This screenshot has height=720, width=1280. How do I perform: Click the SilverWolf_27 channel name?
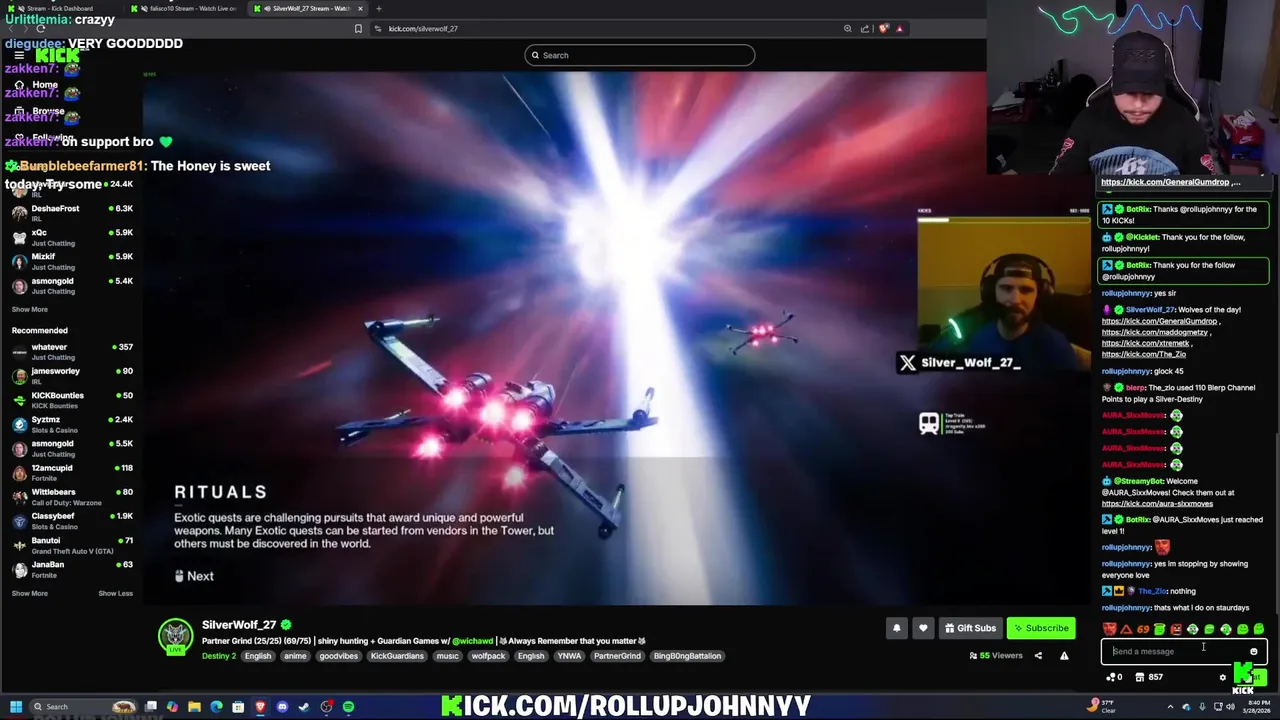click(x=239, y=625)
